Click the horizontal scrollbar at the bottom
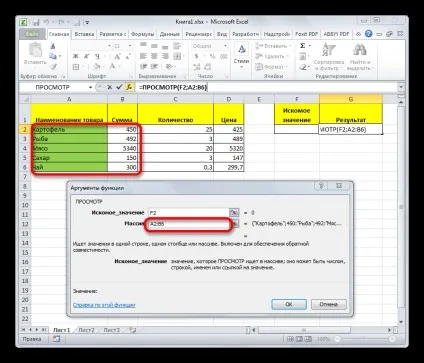The height and width of the screenshot is (363, 424). 303,330
